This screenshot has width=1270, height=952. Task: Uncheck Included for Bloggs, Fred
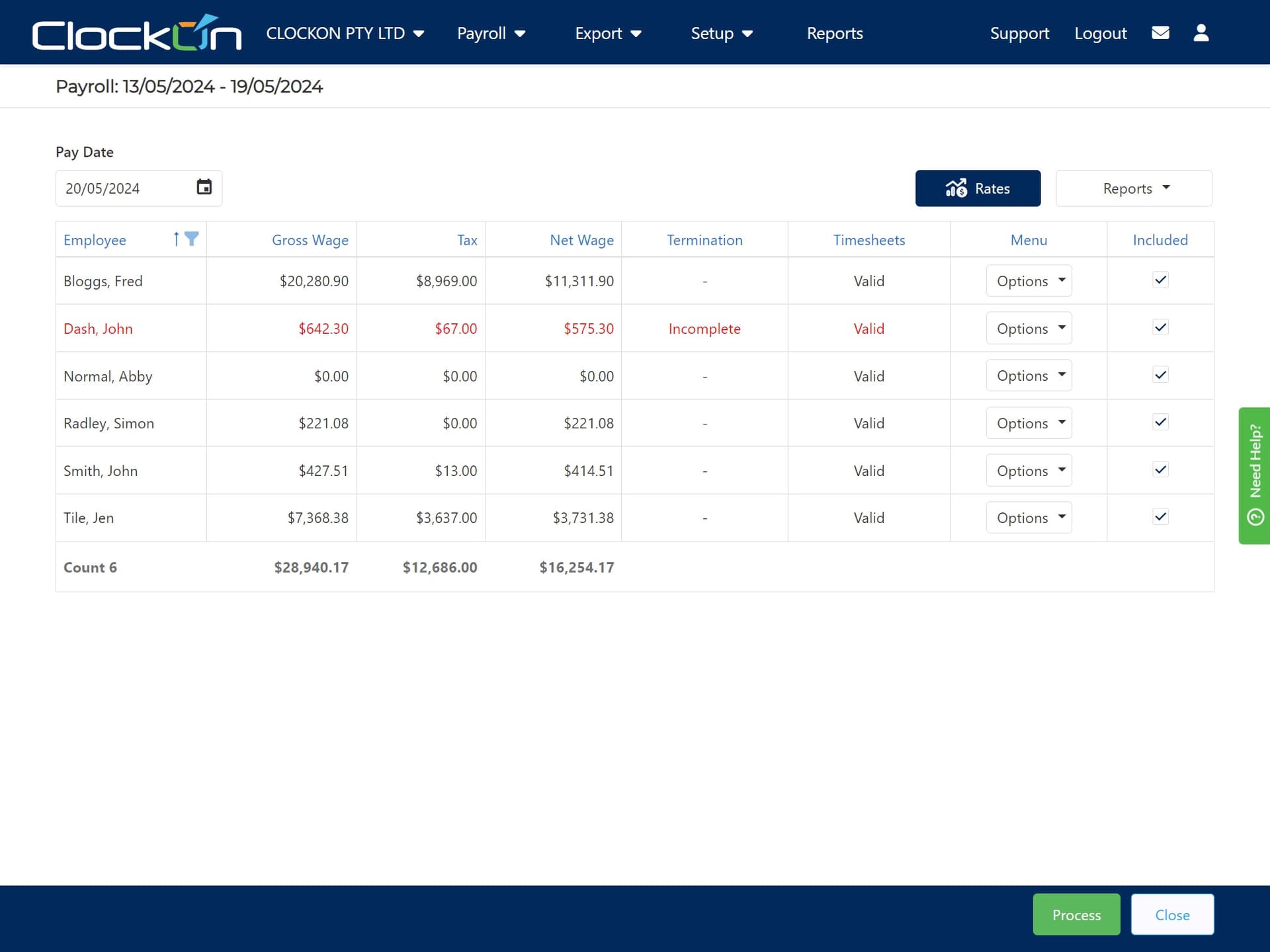click(x=1160, y=280)
